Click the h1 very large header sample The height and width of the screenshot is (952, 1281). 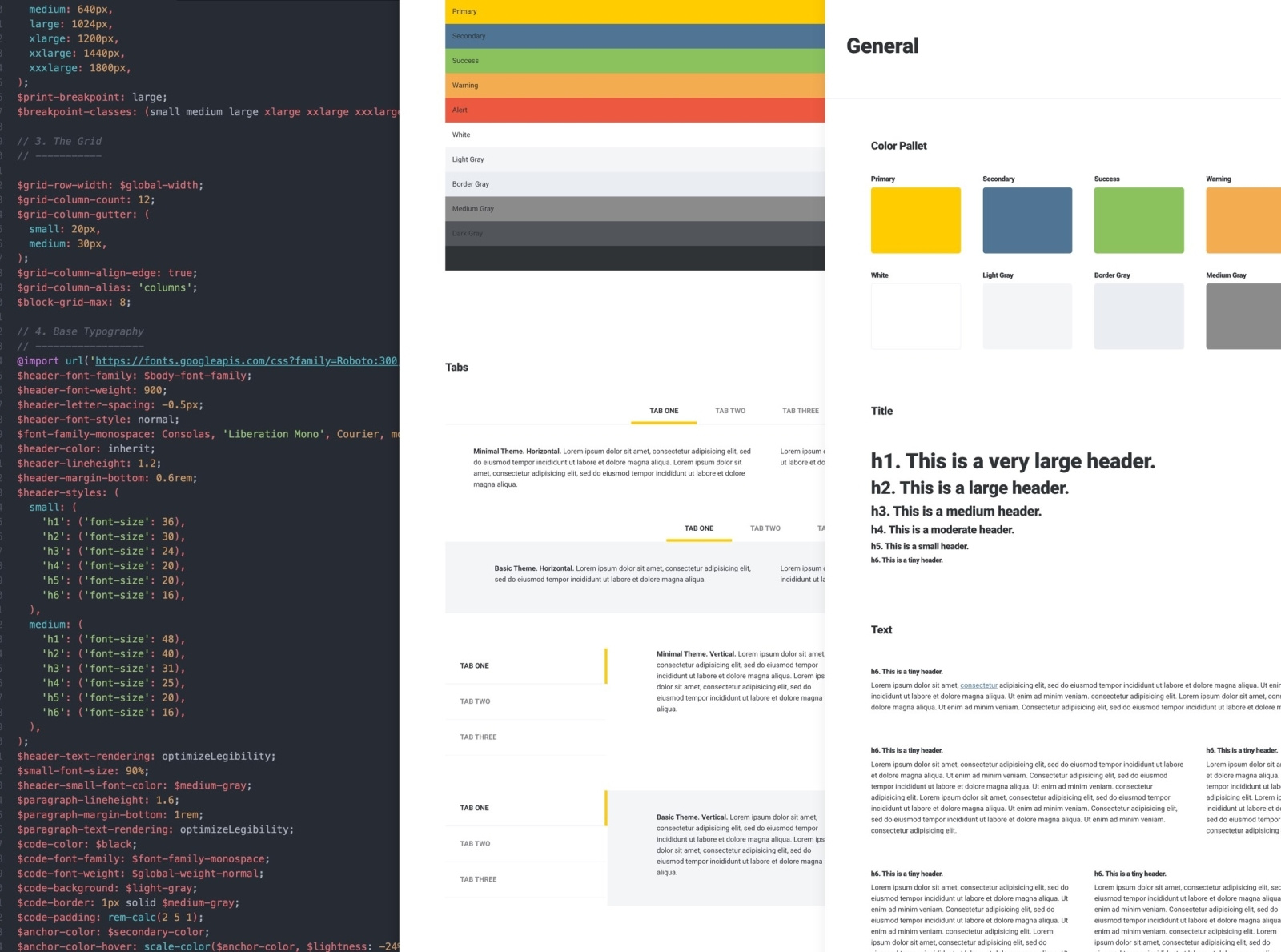[1013, 461]
